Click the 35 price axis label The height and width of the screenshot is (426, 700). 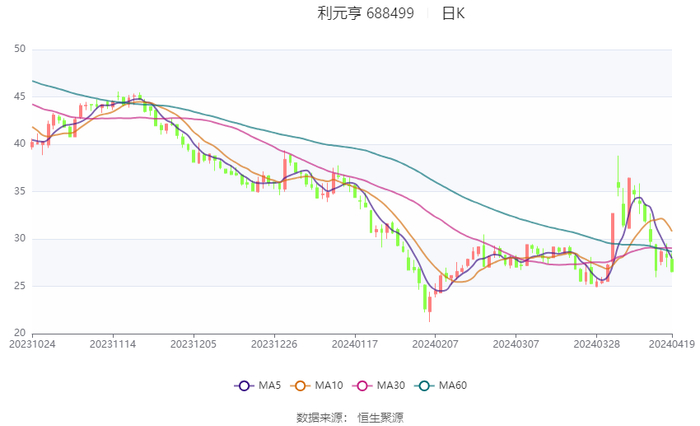[18, 191]
